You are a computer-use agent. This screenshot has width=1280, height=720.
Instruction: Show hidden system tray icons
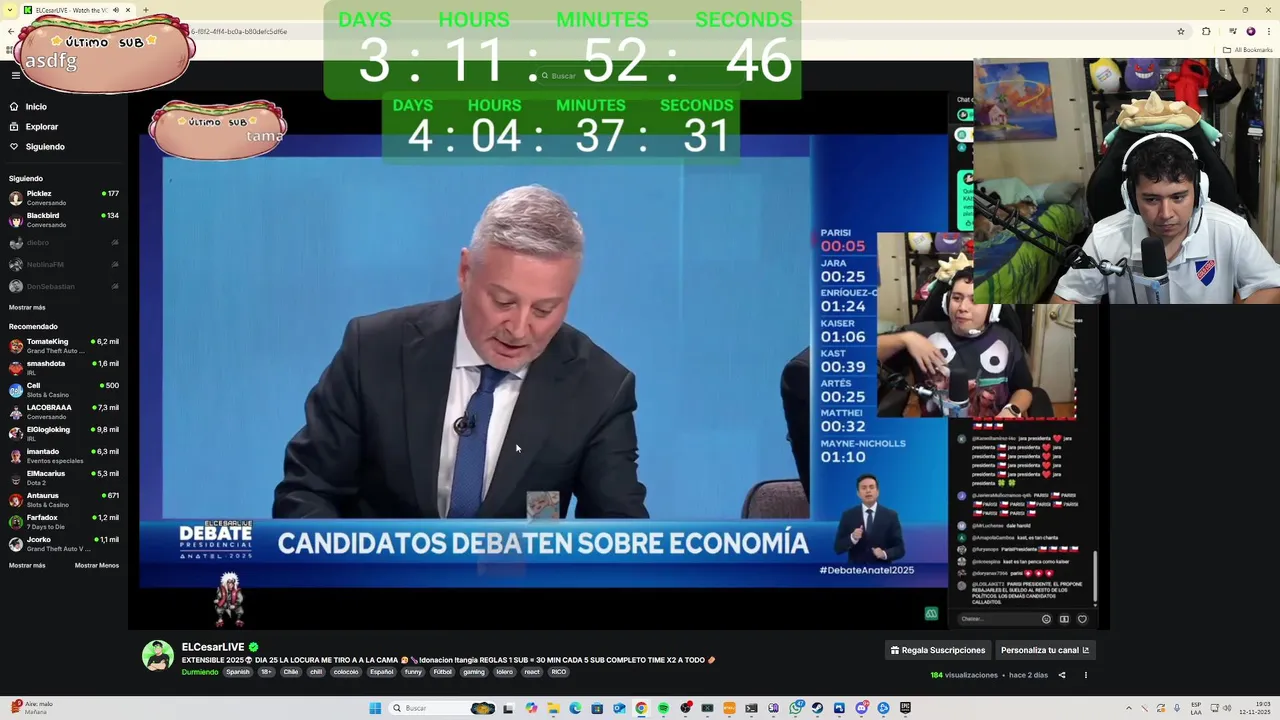coord(1129,708)
